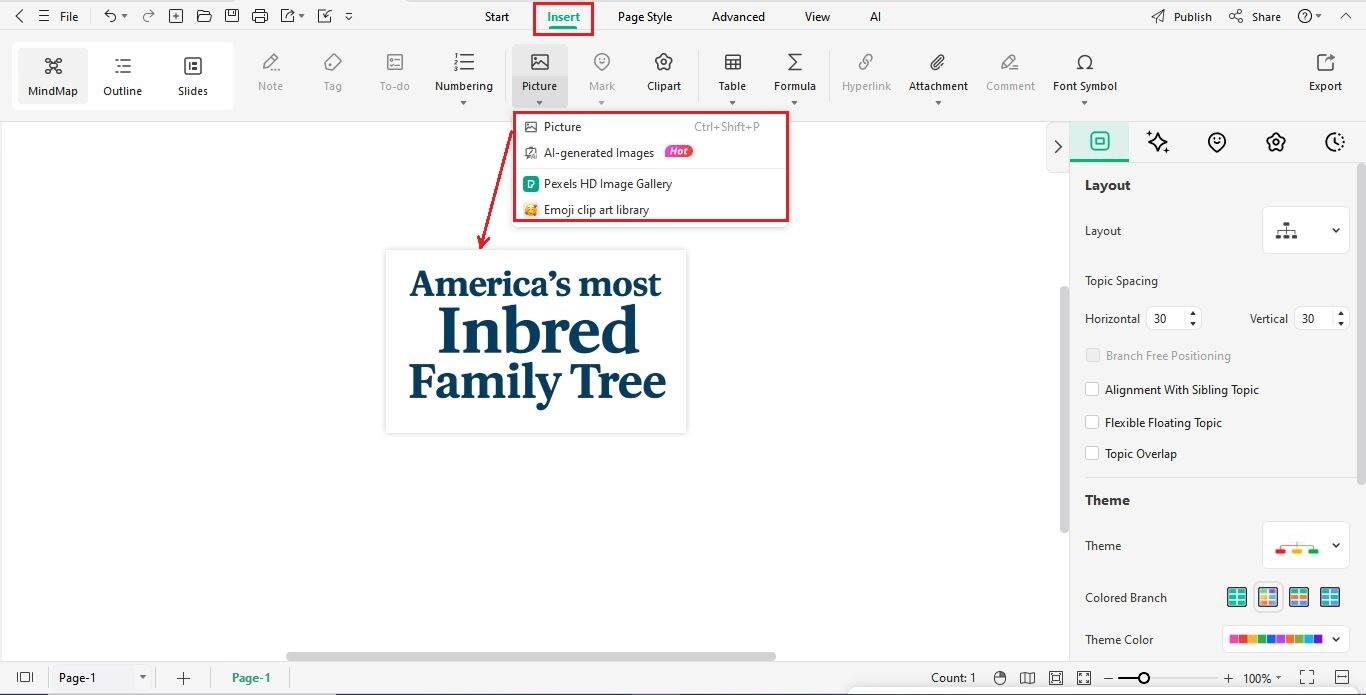
Task: Enable Topic Overlap checkbox
Action: point(1093,454)
